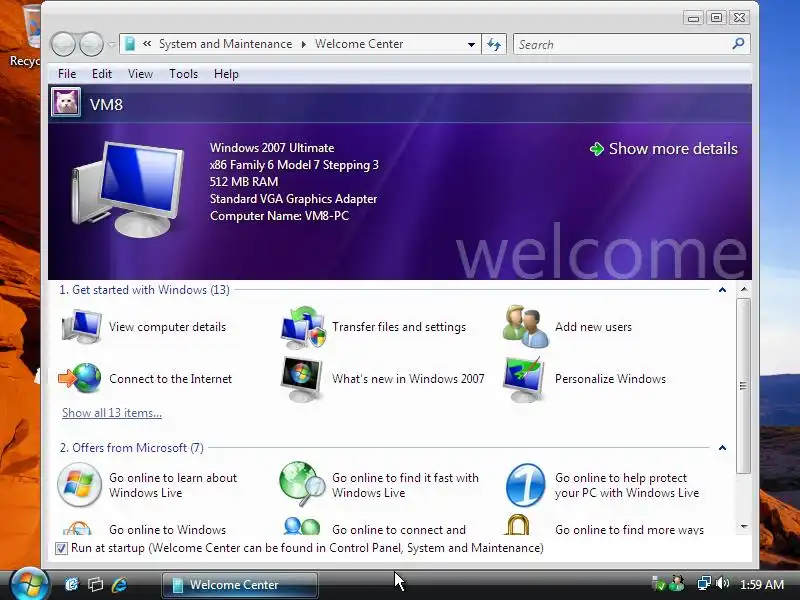Viewport: 800px width, 600px height.
Task: Click the scrollbar up arrow
Action: tap(744, 289)
